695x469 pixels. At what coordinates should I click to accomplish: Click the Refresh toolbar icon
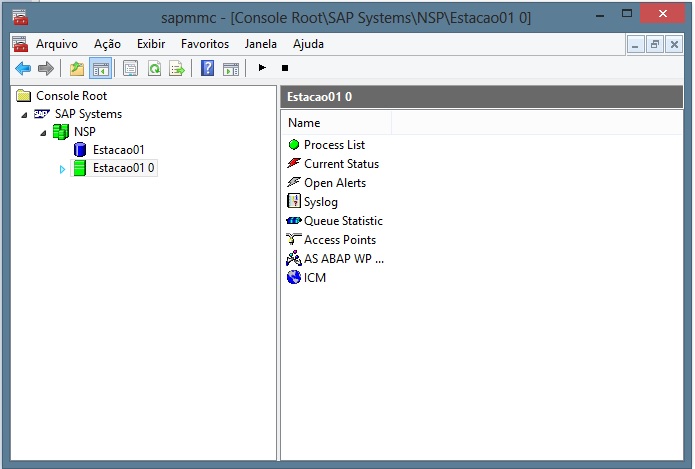[154, 68]
